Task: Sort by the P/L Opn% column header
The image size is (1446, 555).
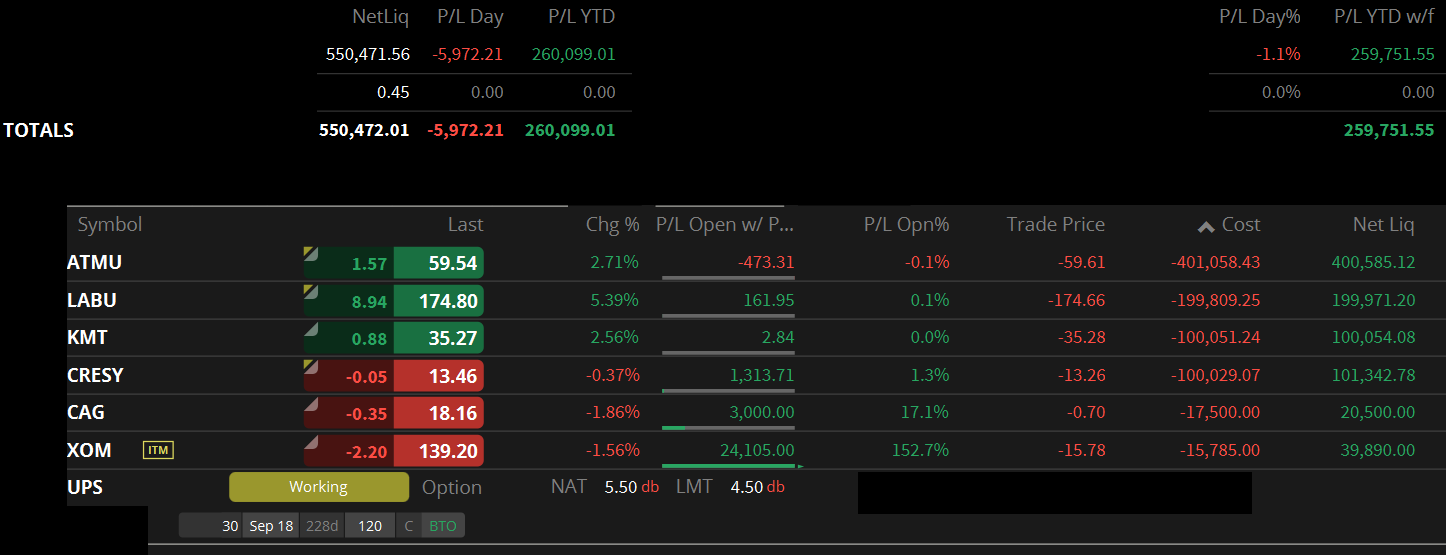Action: [906, 224]
